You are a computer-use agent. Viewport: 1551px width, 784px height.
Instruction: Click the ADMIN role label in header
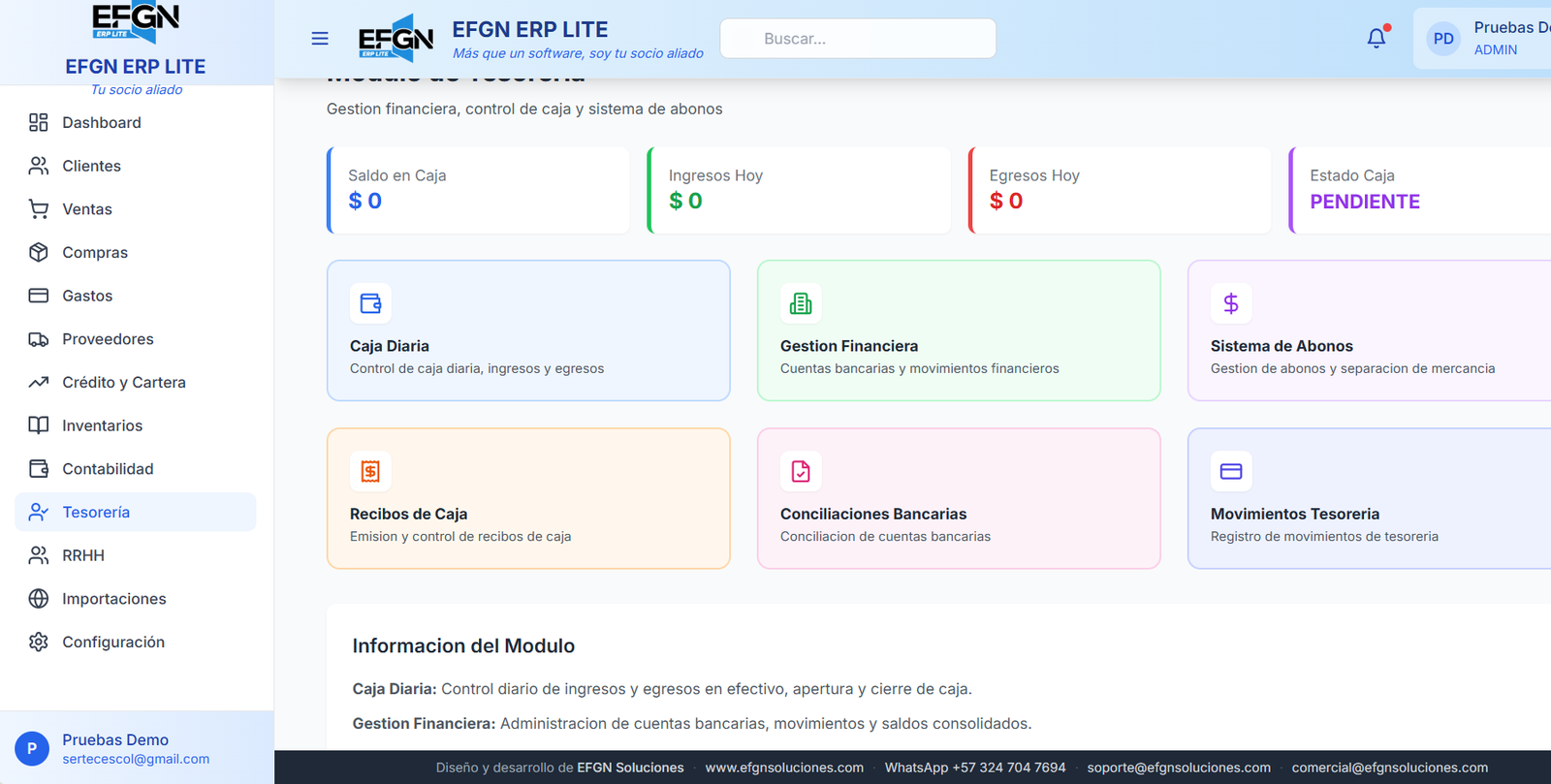point(1496,49)
